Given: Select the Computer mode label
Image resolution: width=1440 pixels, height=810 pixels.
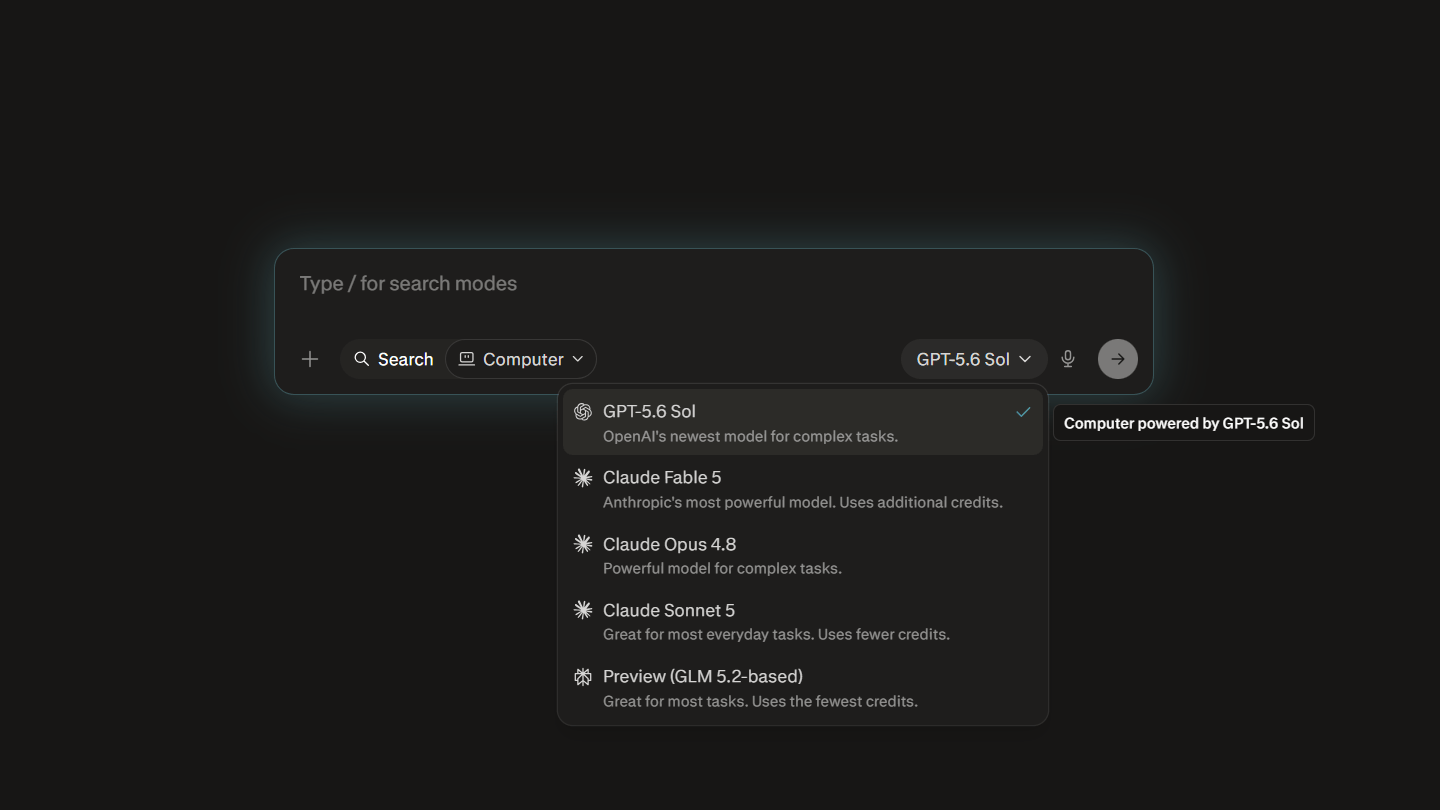Looking at the screenshot, I should click(x=523, y=359).
